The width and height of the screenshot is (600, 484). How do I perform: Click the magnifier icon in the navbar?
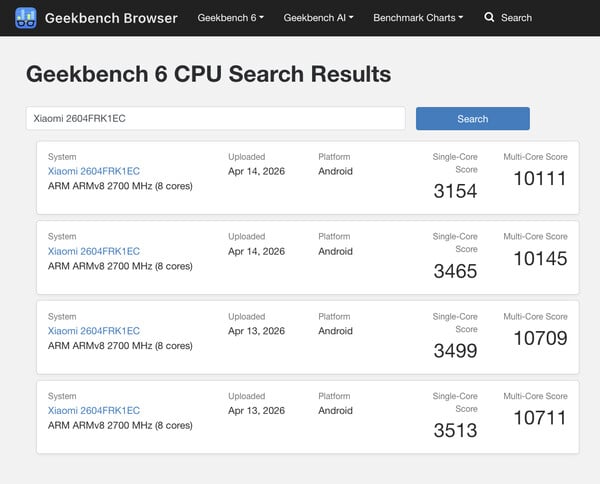point(489,18)
